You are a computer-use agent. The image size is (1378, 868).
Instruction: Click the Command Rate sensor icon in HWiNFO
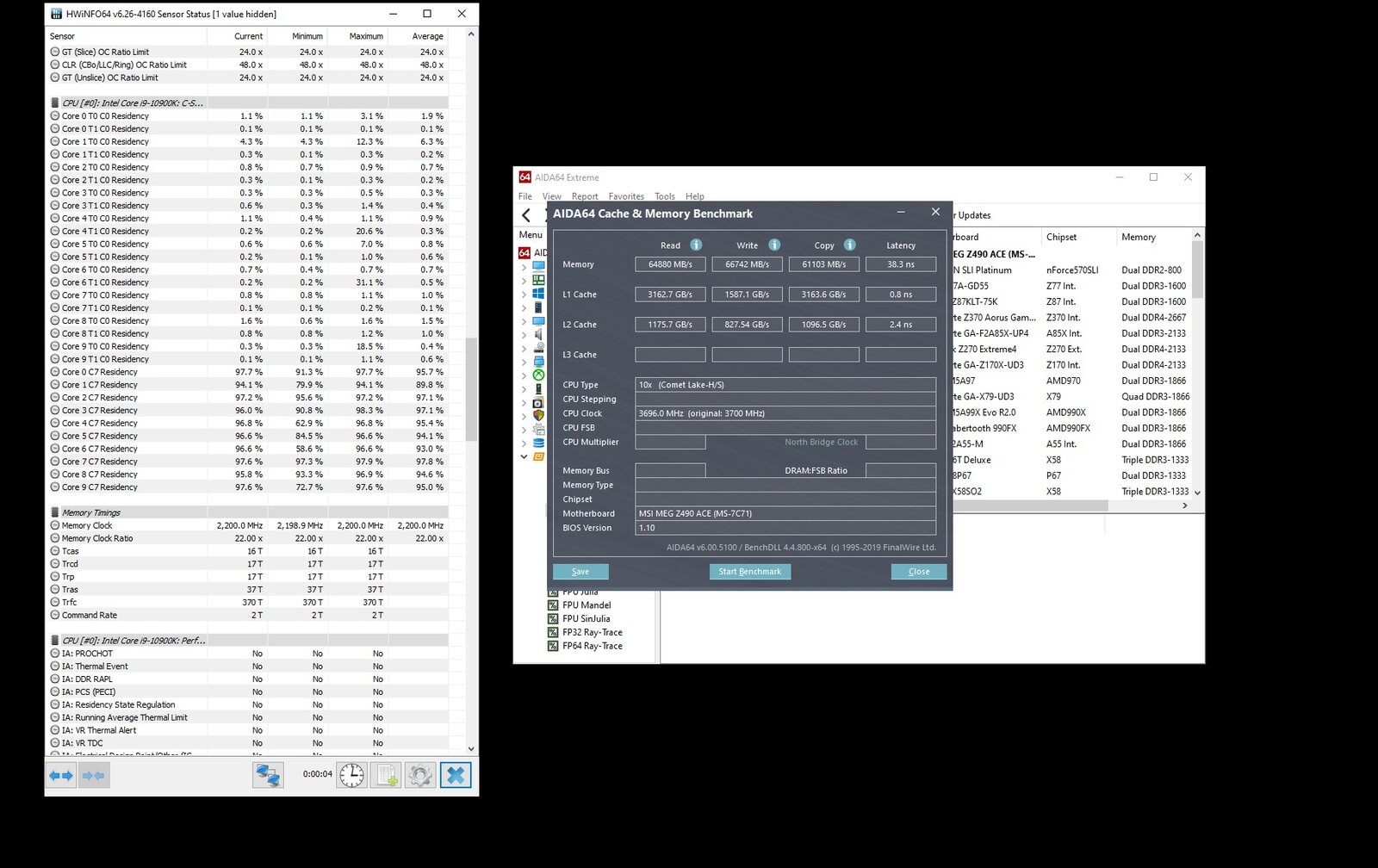point(55,615)
